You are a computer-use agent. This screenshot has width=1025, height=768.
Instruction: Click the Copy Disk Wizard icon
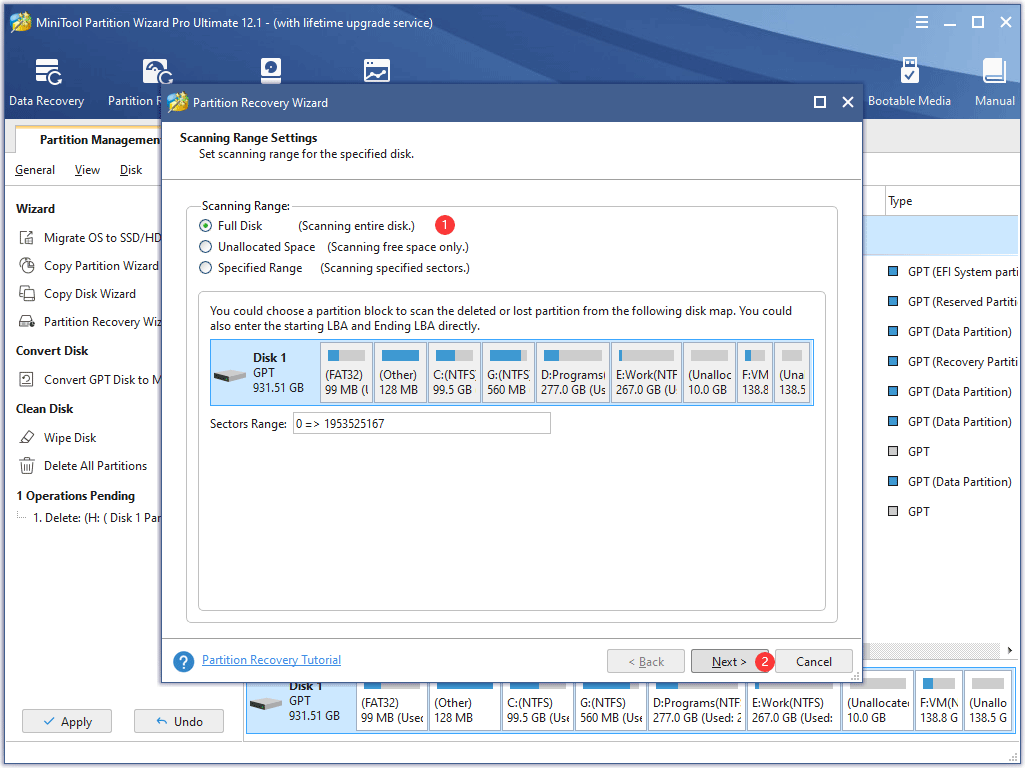pyautogui.click(x=27, y=293)
